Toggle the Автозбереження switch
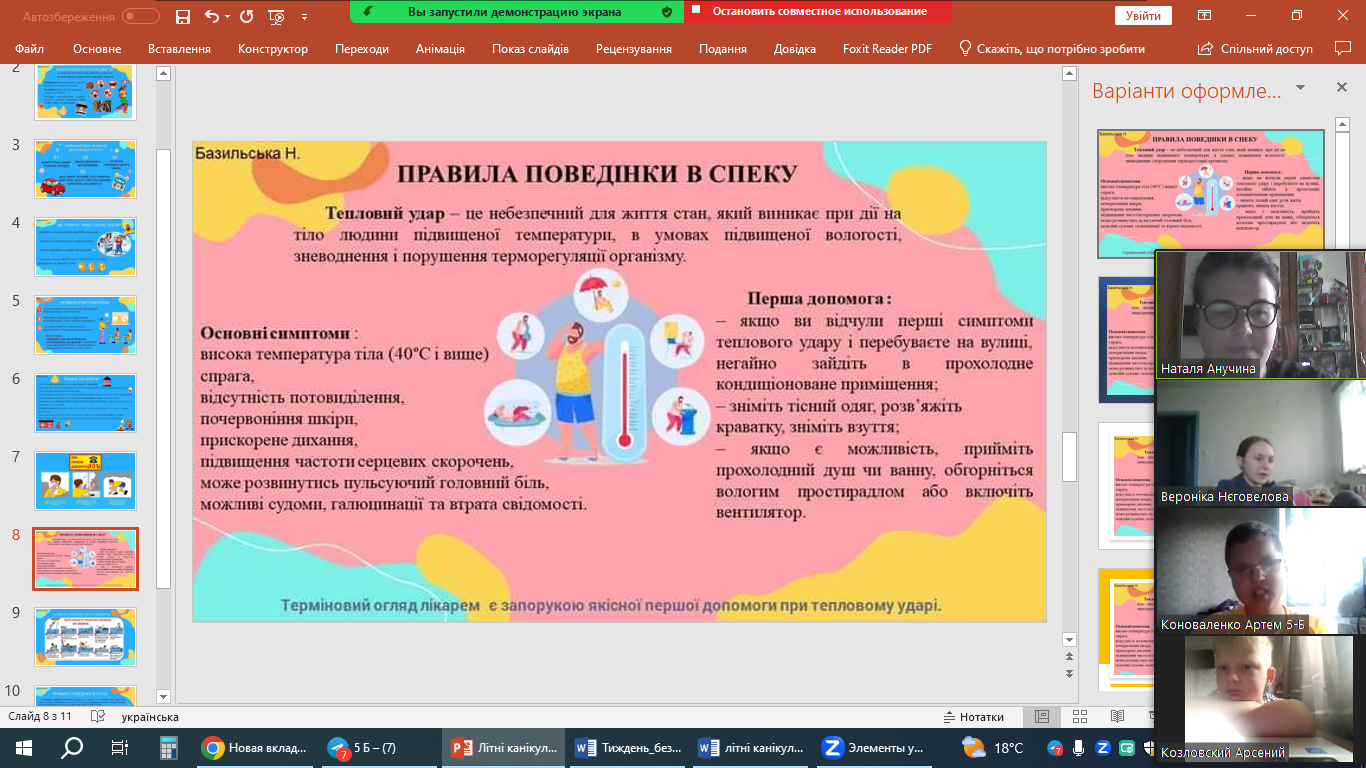The width and height of the screenshot is (1366, 768). click(x=140, y=16)
